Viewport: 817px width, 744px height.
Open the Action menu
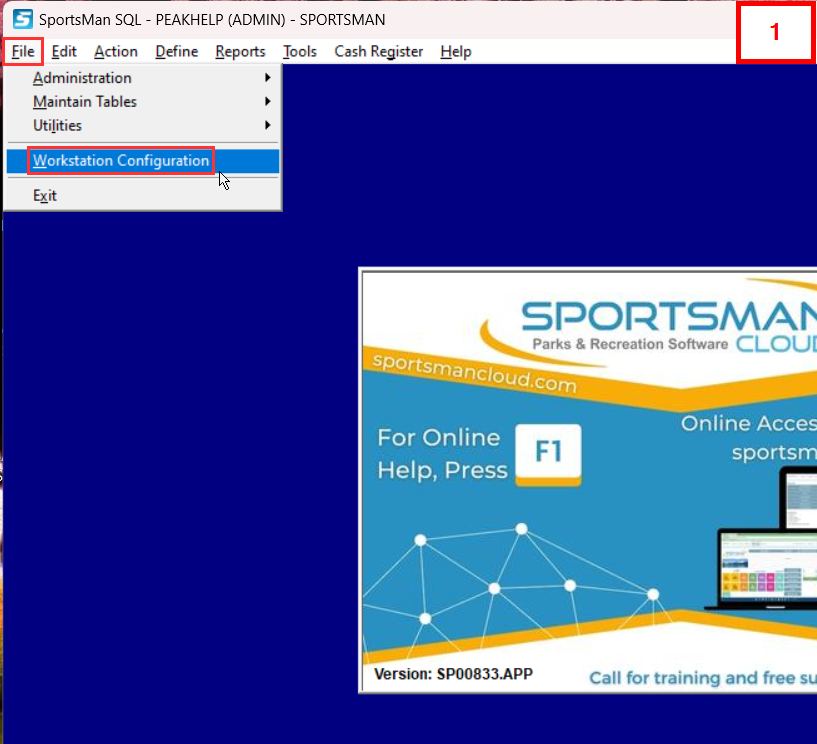click(116, 51)
